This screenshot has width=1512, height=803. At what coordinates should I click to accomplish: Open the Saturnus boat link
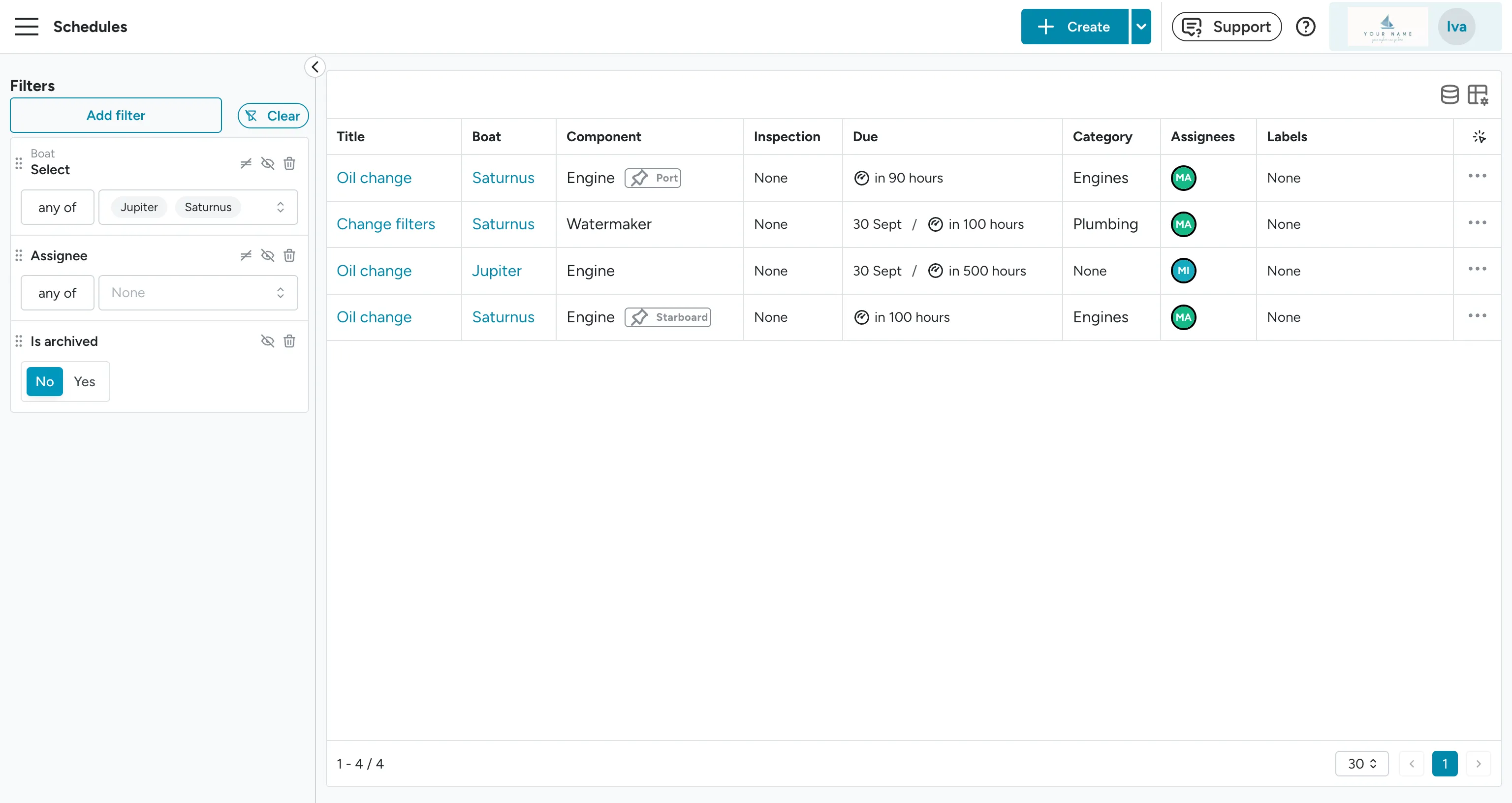(x=503, y=178)
